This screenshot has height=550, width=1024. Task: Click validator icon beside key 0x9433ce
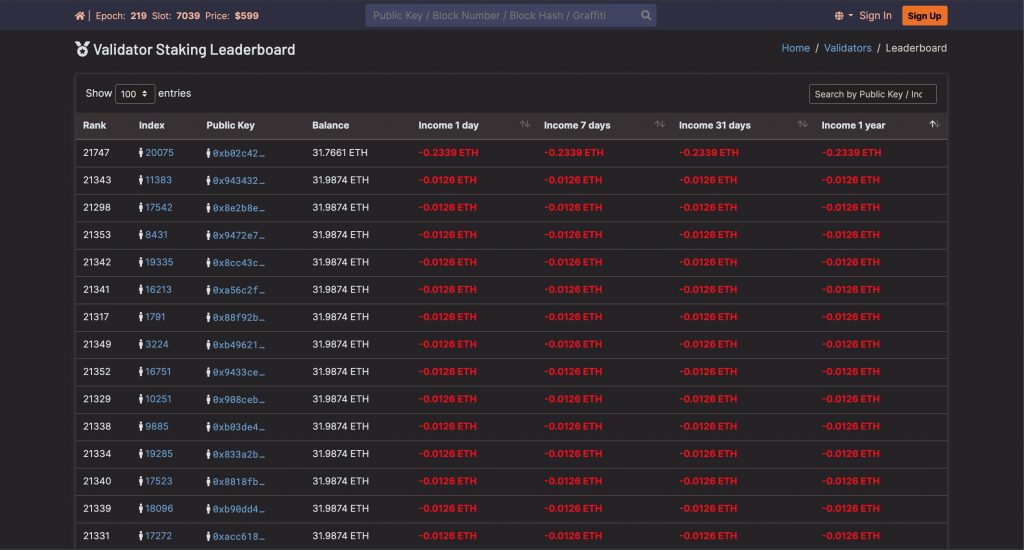click(x=208, y=372)
